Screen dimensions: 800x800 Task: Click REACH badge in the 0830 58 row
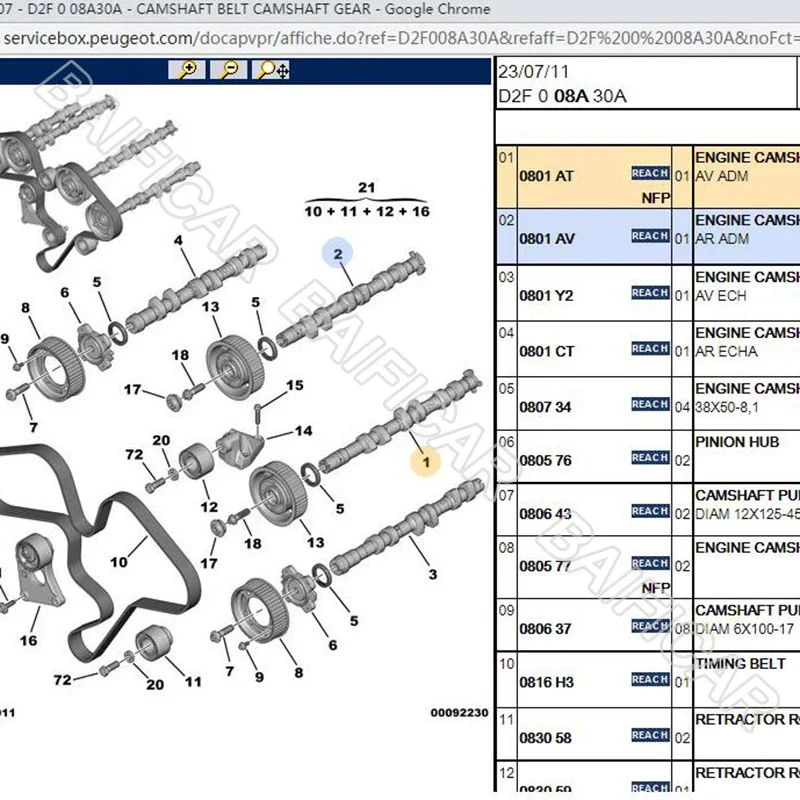click(x=650, y=735)
